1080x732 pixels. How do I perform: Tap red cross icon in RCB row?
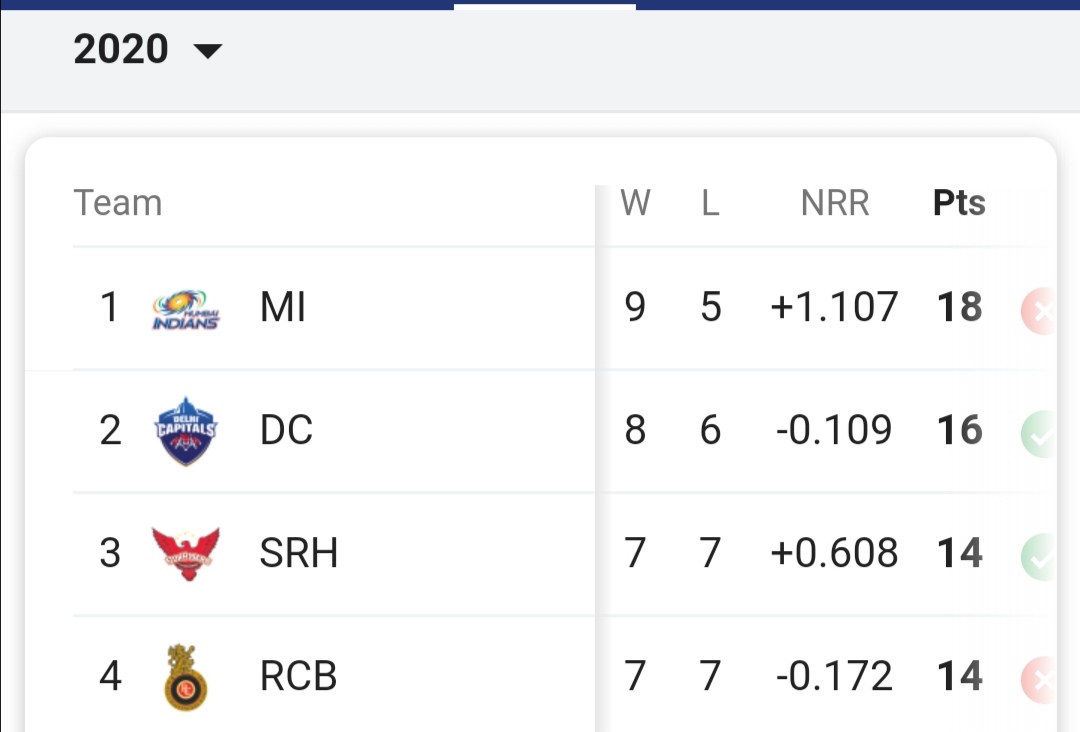click(1040, 680)
